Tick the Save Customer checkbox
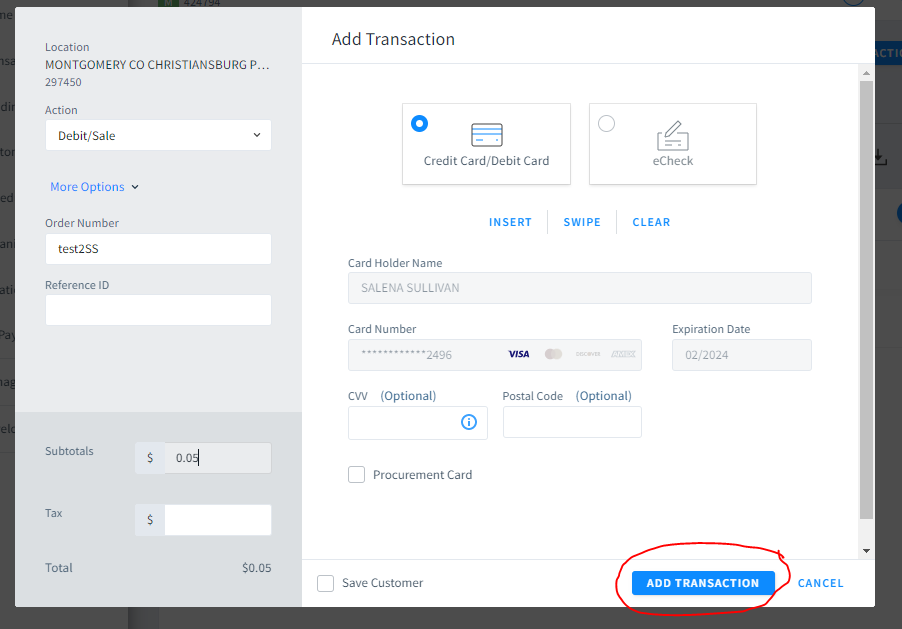Screen dimensions: 902x629 (326, 583)
